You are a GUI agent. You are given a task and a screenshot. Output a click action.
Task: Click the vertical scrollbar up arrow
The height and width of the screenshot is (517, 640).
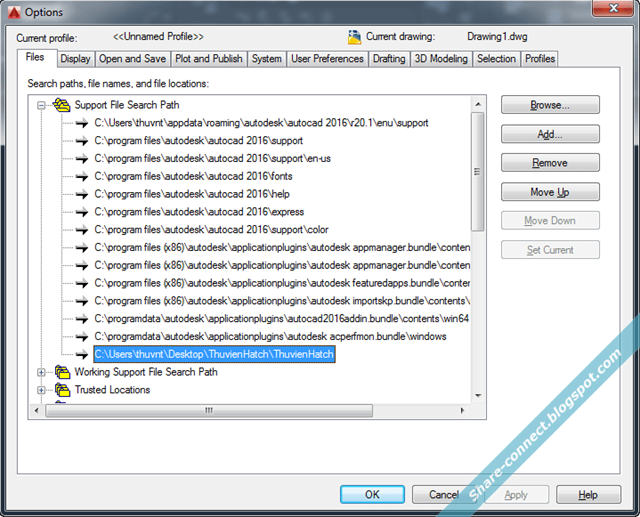tap(478, 104)
